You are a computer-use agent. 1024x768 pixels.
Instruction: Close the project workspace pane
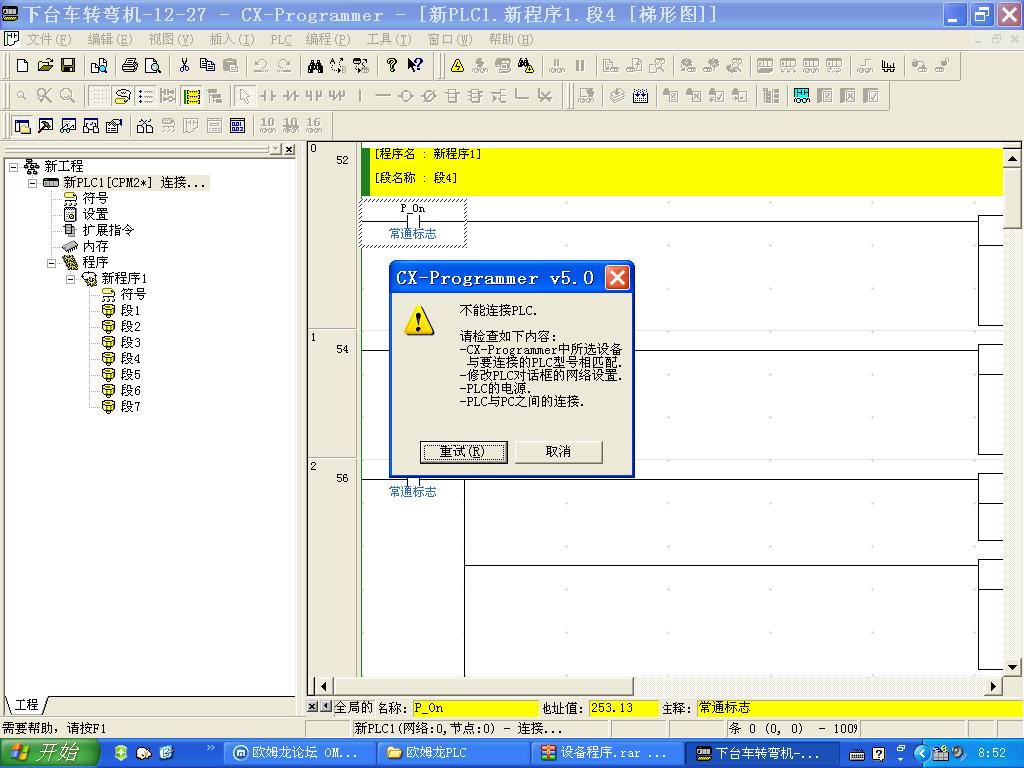pos(289,149)
